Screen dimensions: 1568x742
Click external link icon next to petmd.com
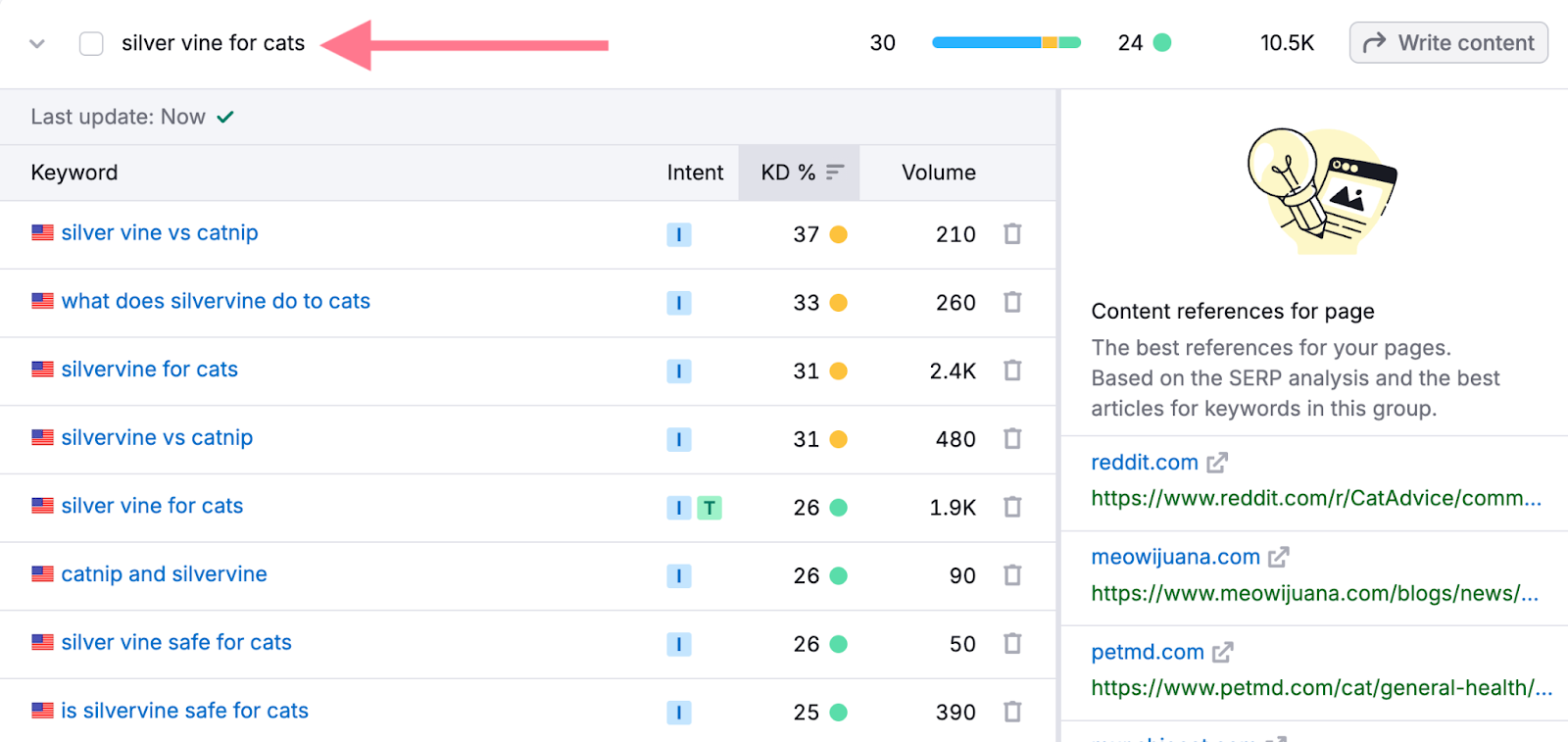1223,653
